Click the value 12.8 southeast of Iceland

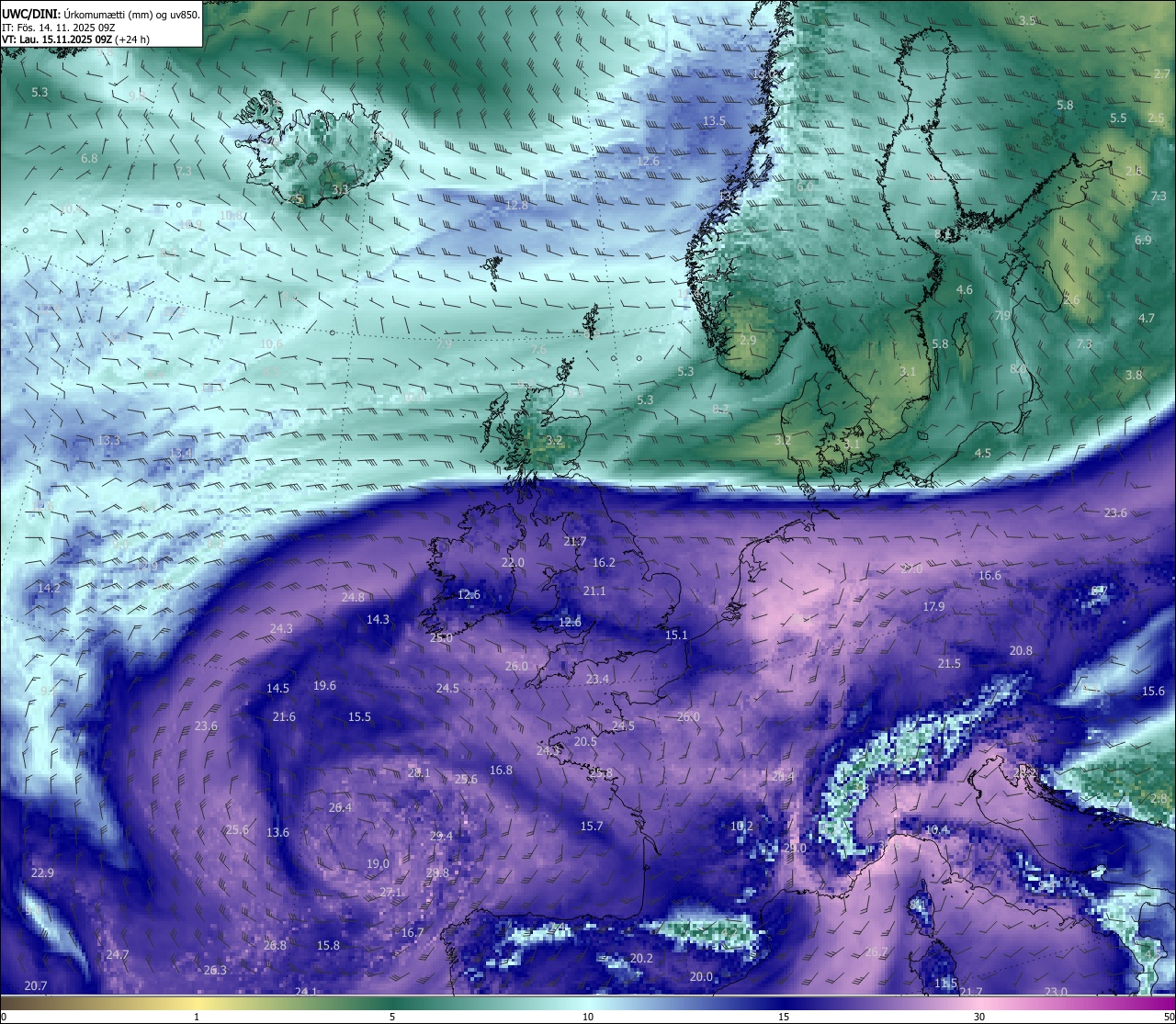[x=516, y=205]
